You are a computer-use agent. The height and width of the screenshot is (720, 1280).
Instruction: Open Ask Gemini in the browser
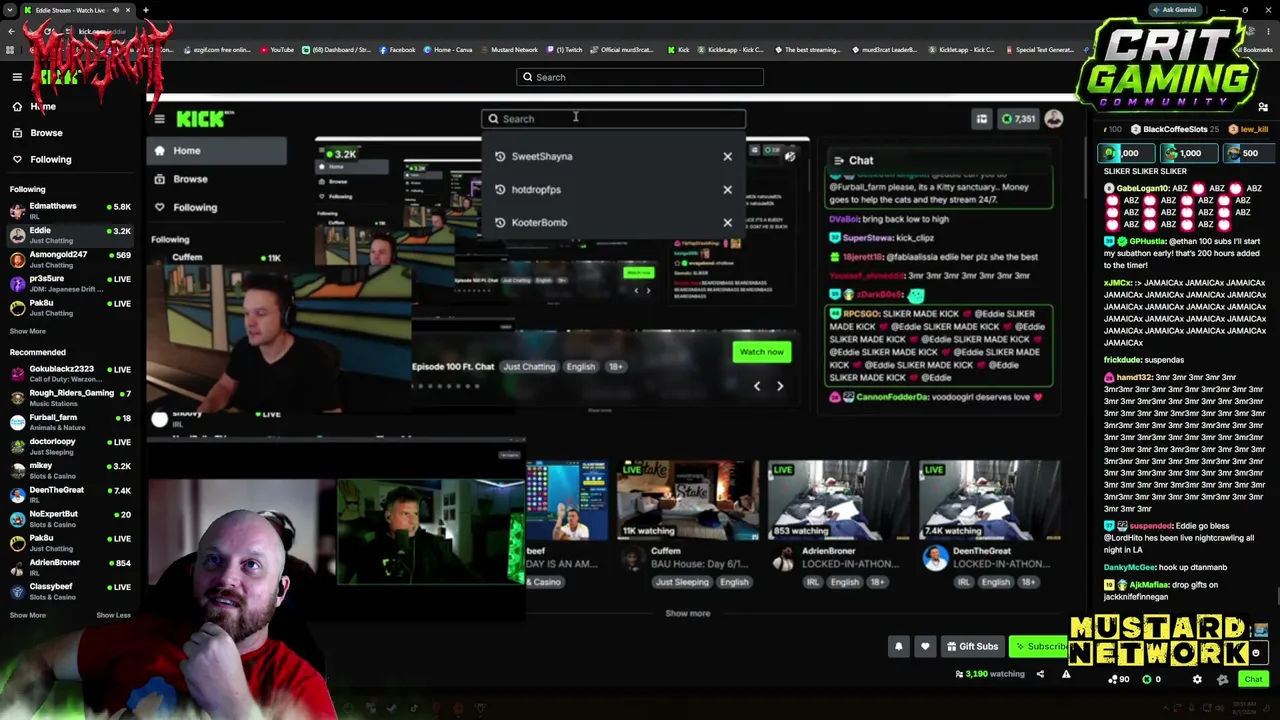[x=1174, y=10]
